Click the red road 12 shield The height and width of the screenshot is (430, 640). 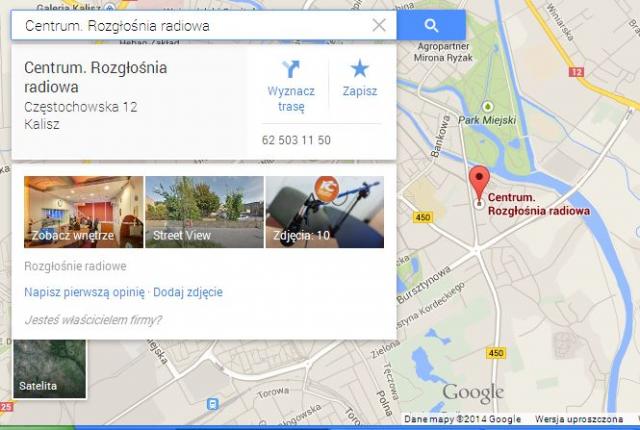(x=576, y=72)
